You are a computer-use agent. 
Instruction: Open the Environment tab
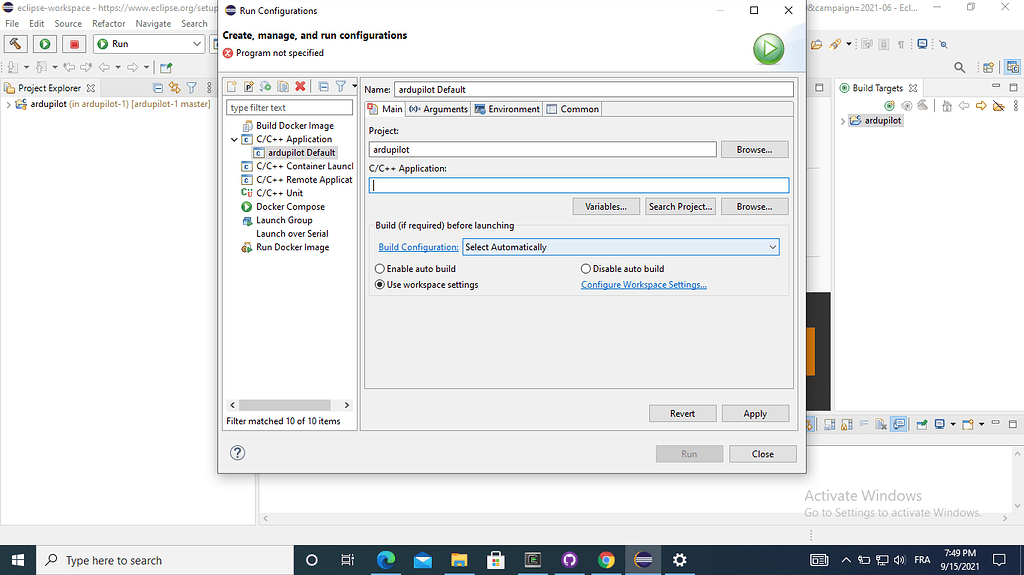coord(507,109)
